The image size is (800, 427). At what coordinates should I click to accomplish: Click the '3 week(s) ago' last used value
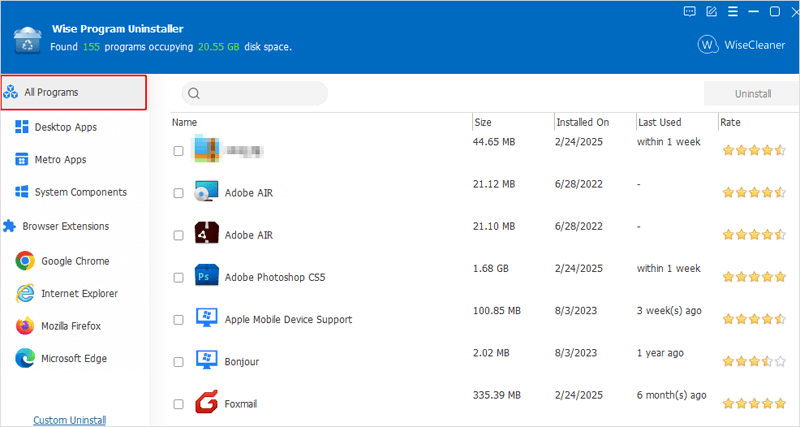pyautogui.click(x=669, y=311)
